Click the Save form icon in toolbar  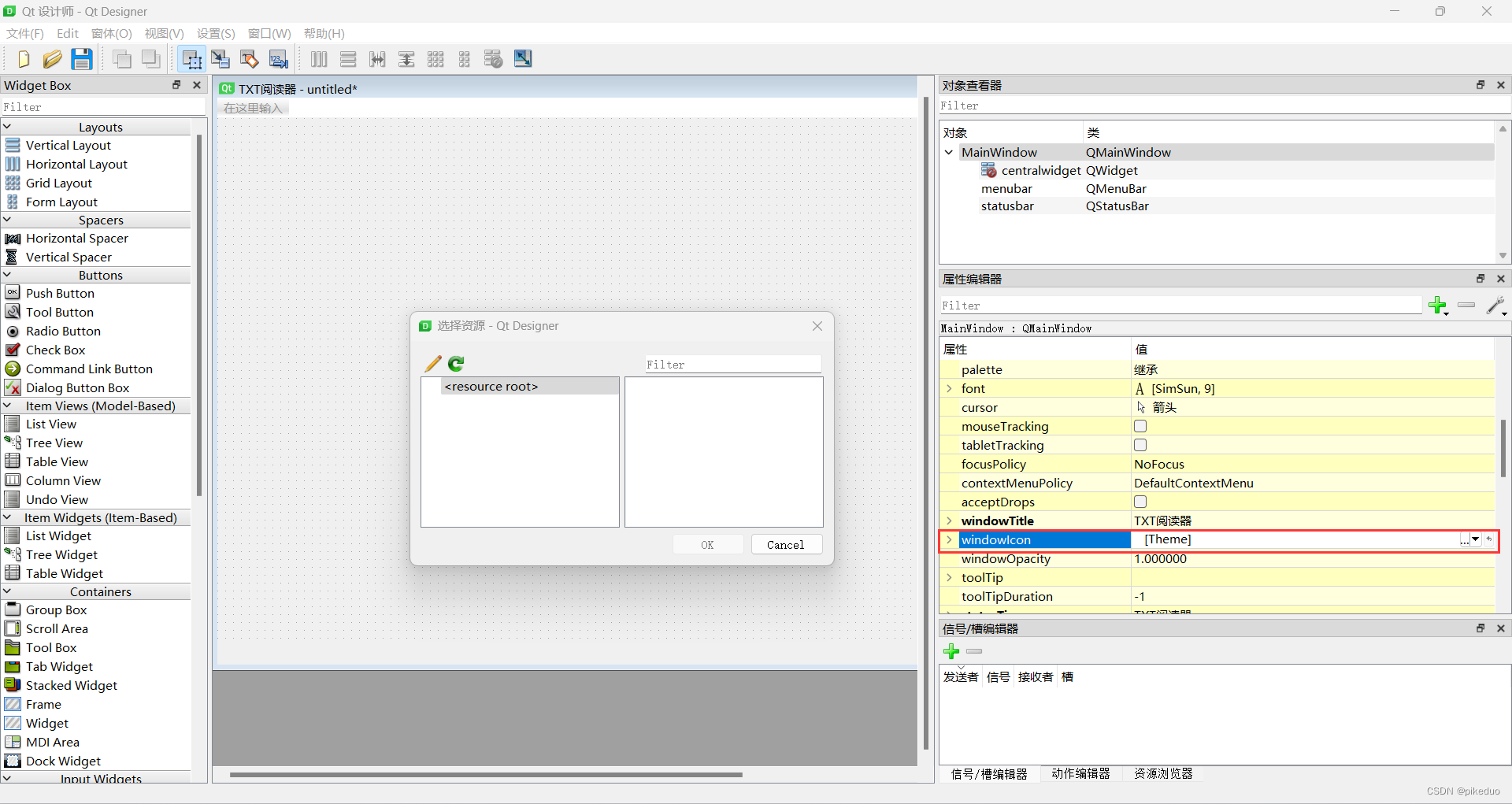[x=82, y=59]
